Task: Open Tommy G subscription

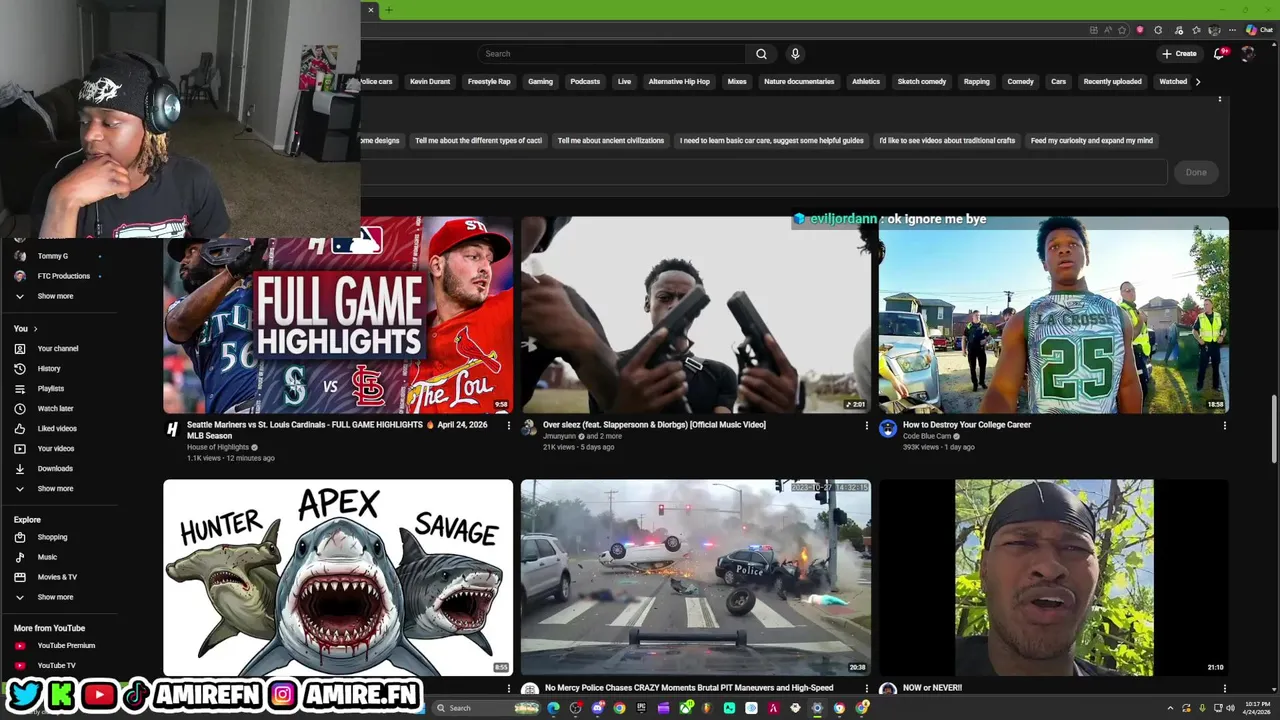Action: point(53,256)
